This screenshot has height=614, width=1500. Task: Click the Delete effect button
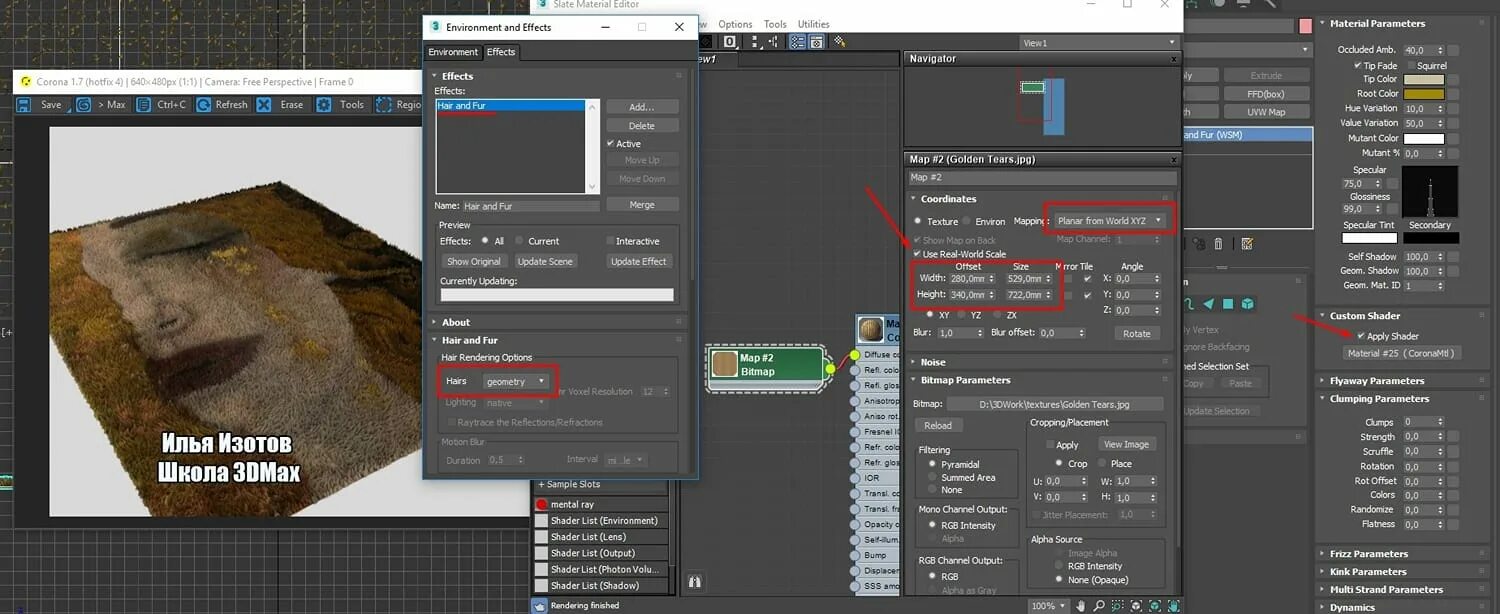(642, 126)
